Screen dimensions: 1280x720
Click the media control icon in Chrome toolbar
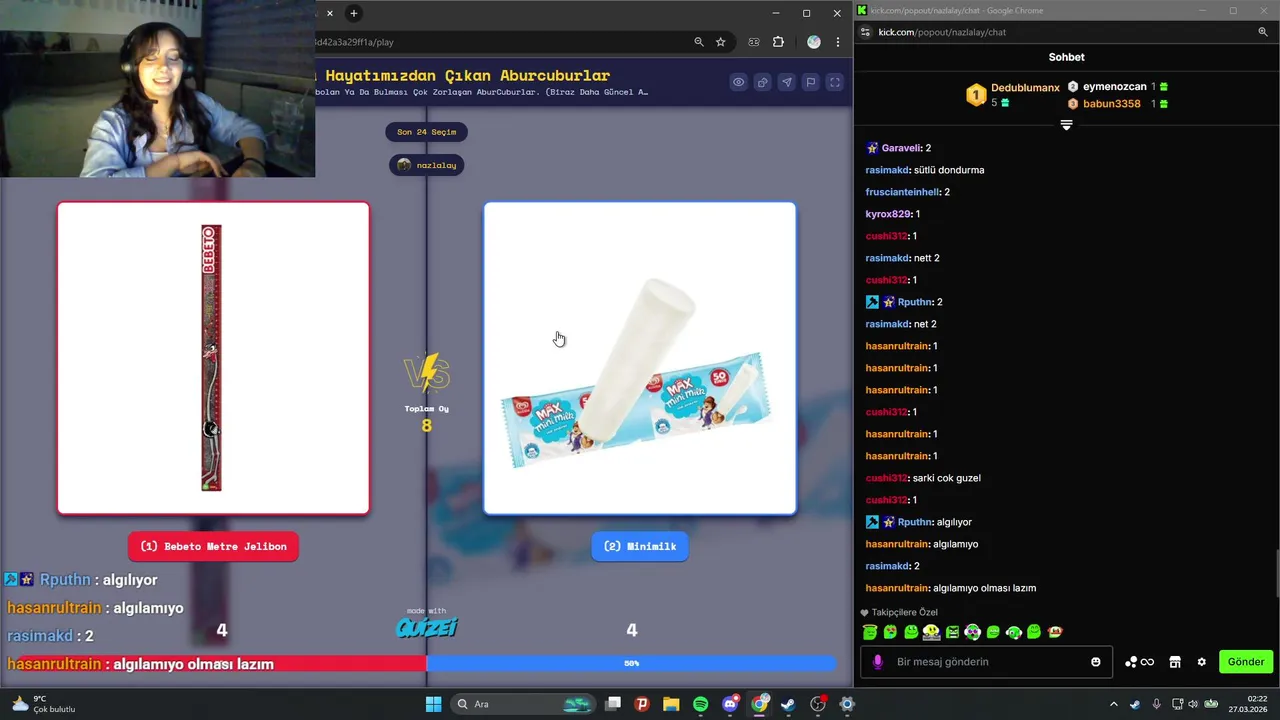pos(754,42)
